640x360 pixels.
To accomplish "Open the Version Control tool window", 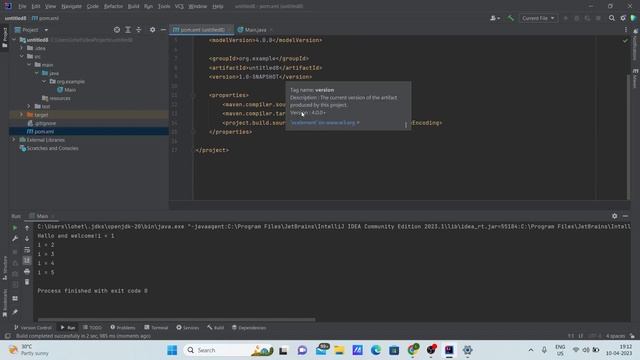I will pos(33,327).
